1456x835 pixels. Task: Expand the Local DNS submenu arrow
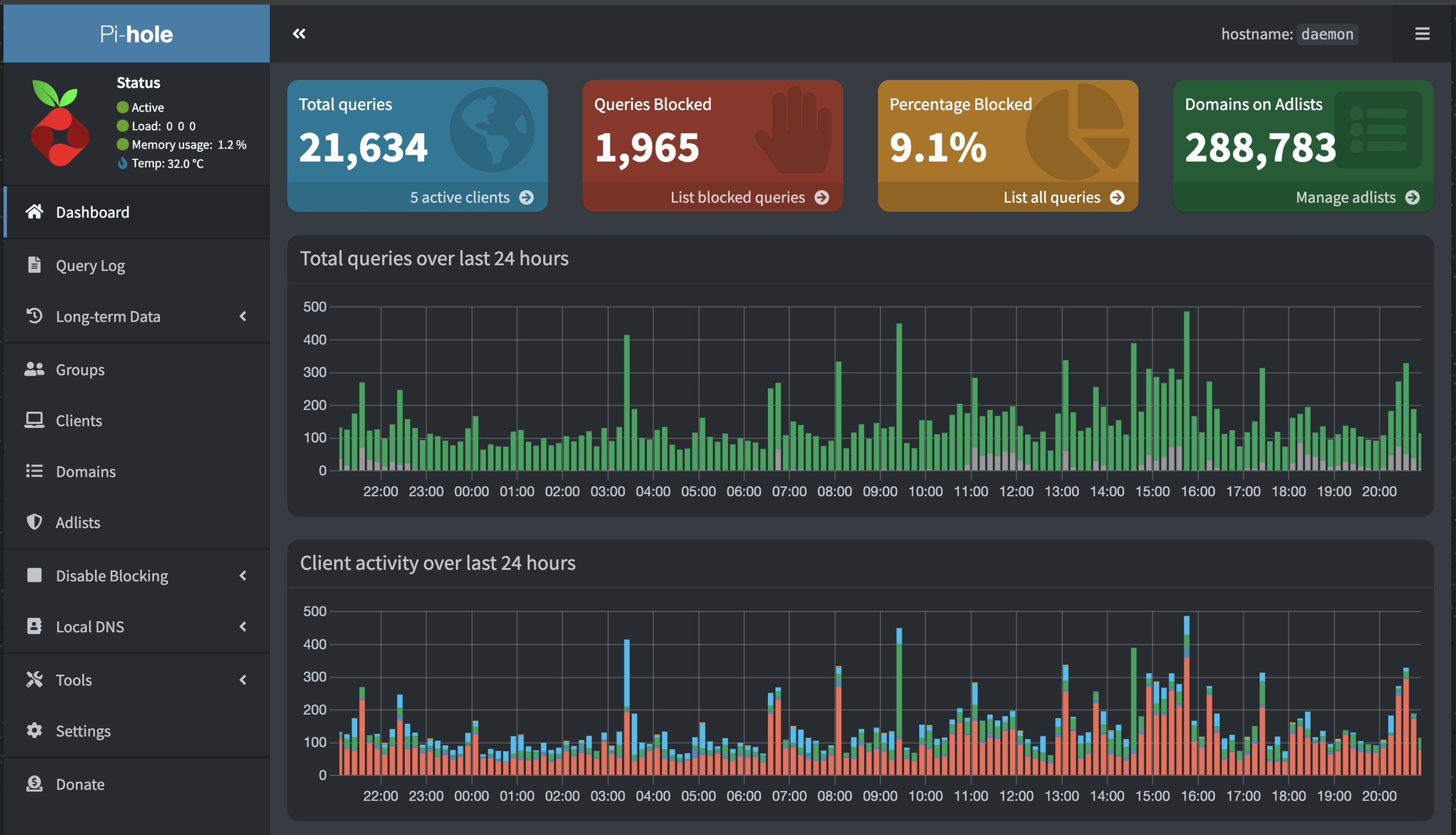(x=243, y=627)
